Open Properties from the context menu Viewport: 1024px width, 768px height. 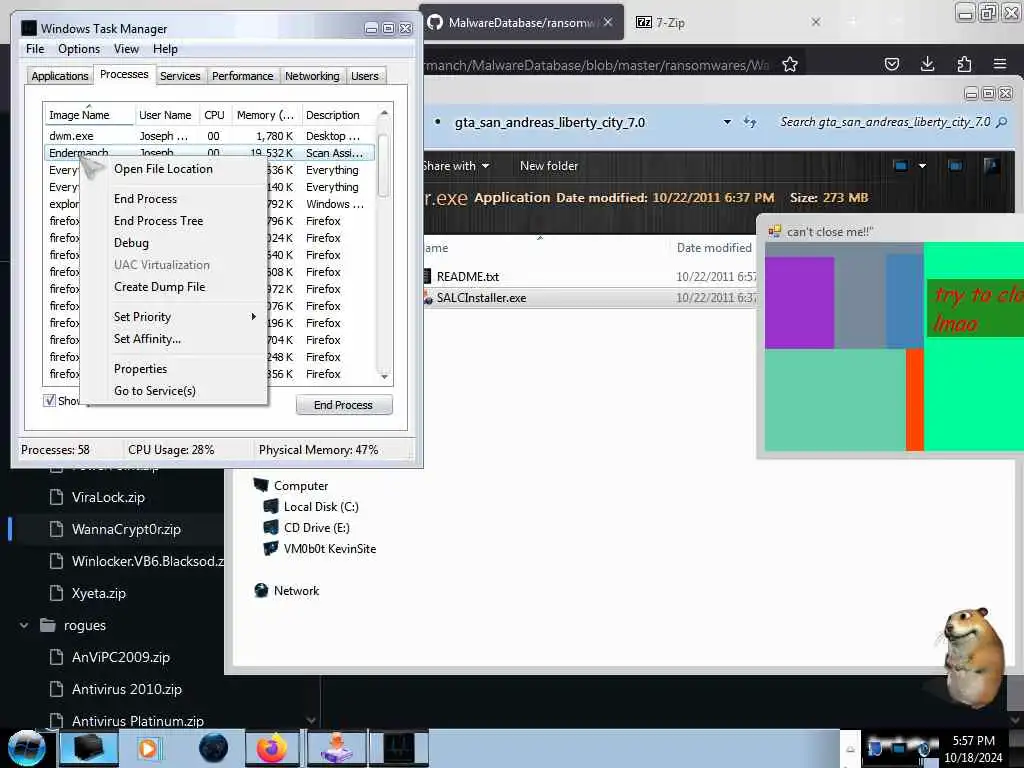coord(140,369)
